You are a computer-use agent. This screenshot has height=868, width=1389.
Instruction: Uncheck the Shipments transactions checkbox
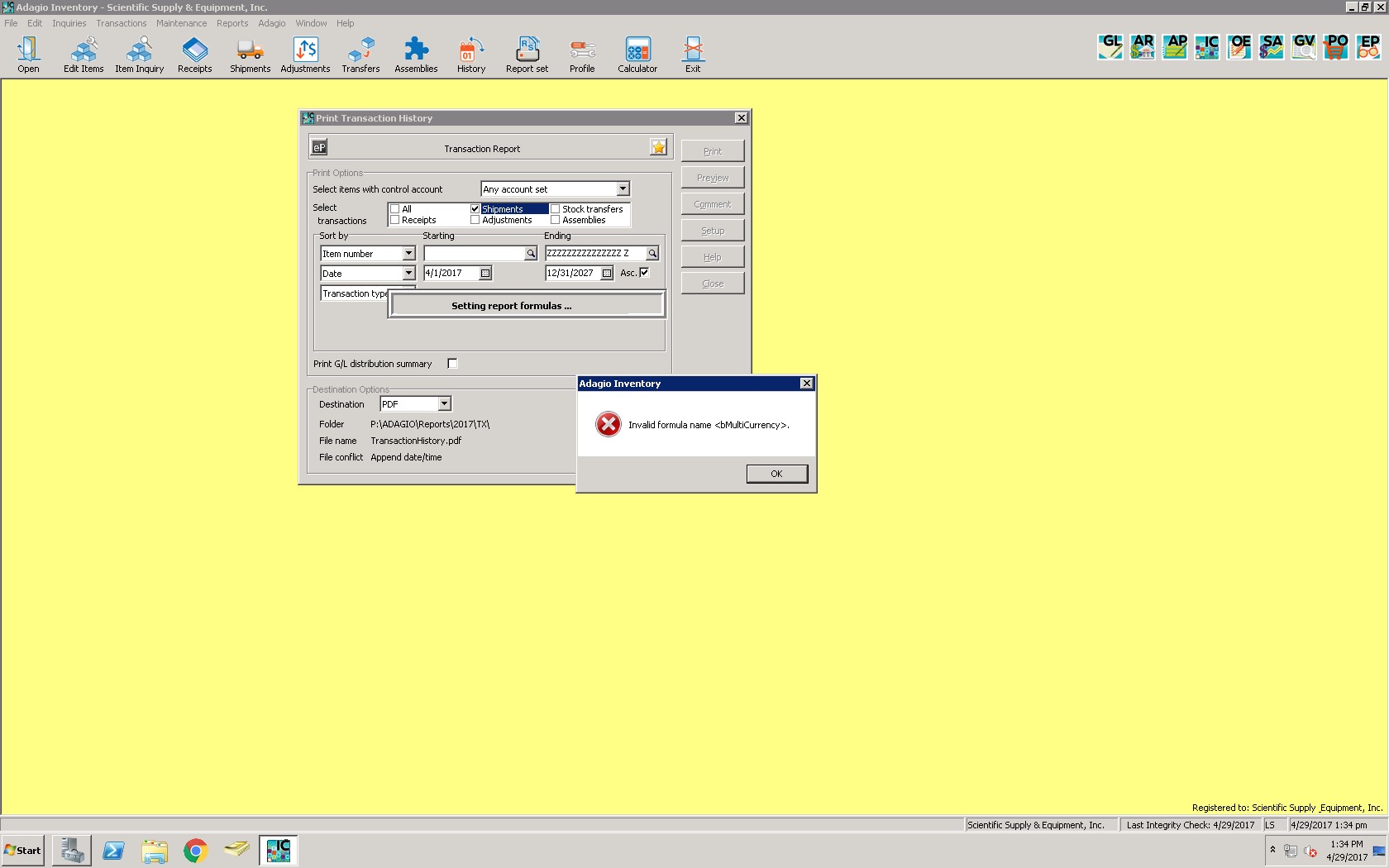[x=475, y=209]
